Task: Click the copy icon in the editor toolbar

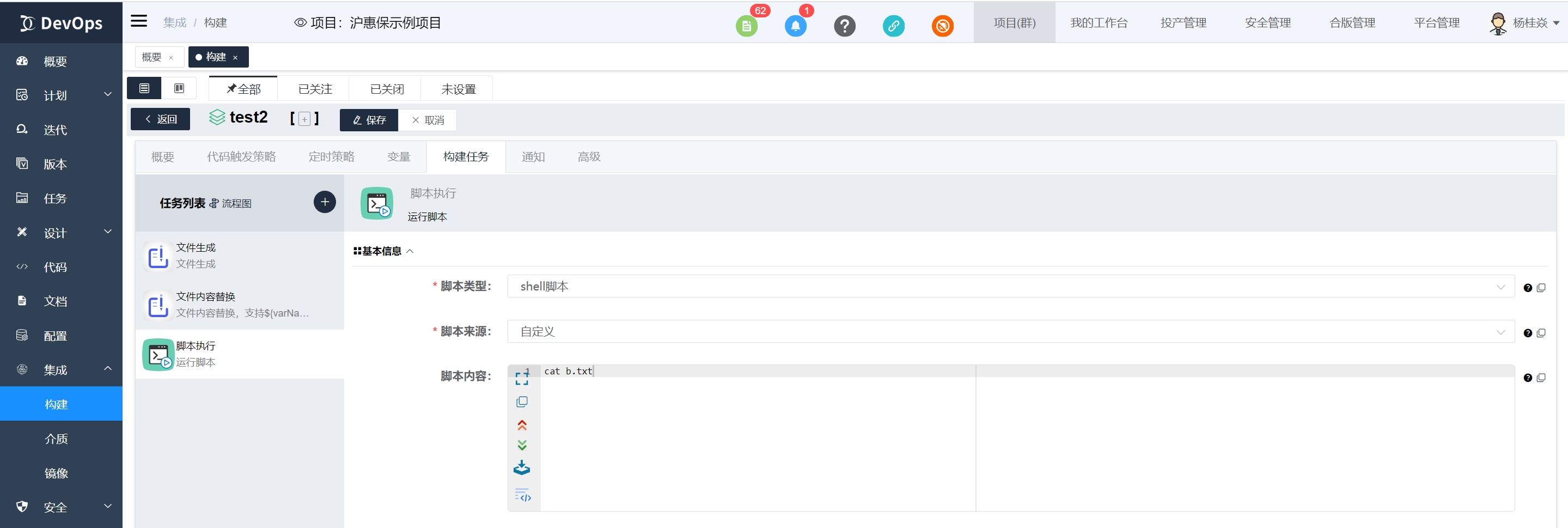Action: (x=522, y=402)
